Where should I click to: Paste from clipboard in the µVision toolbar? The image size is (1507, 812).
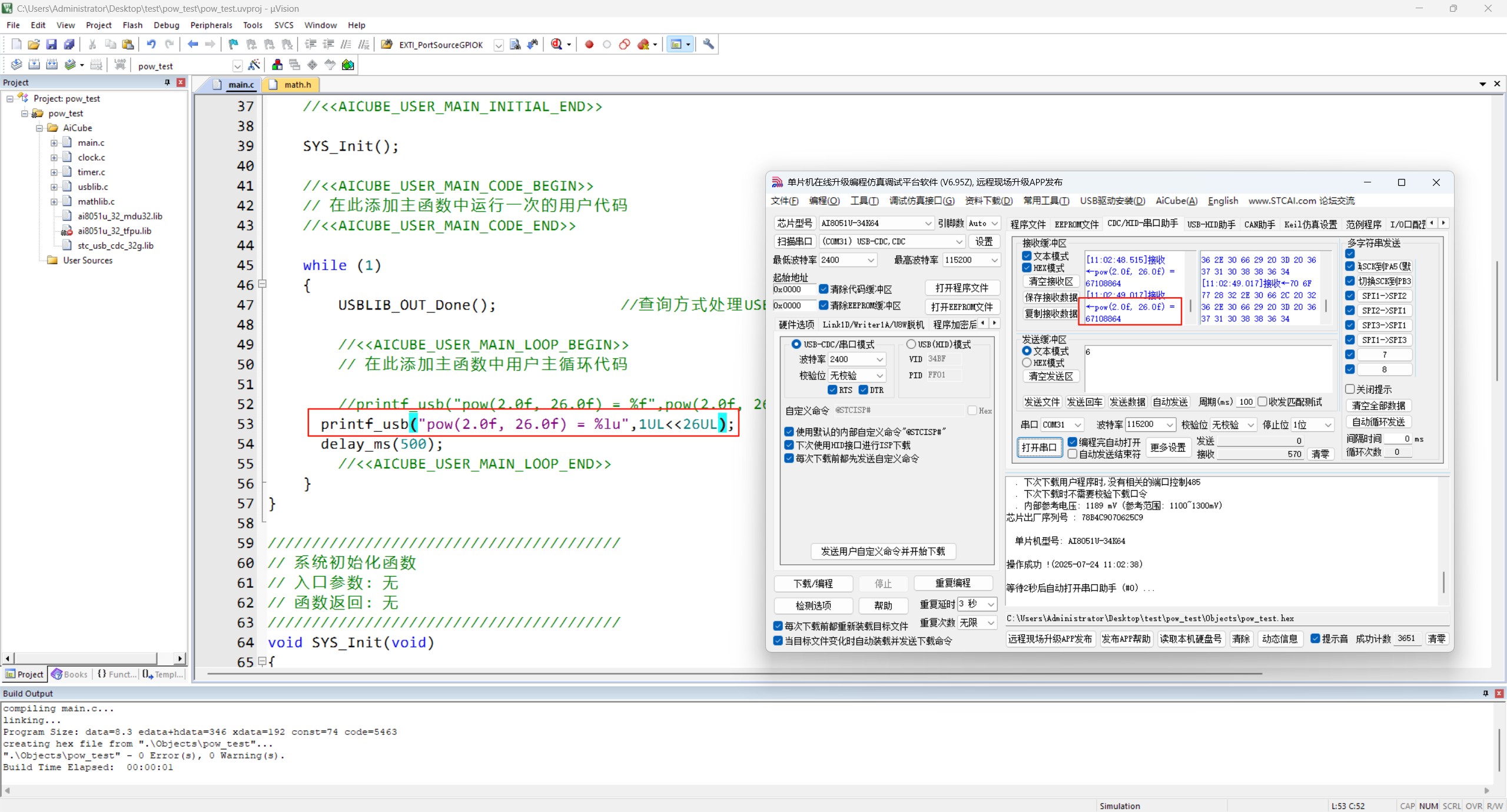pos(128,44)
